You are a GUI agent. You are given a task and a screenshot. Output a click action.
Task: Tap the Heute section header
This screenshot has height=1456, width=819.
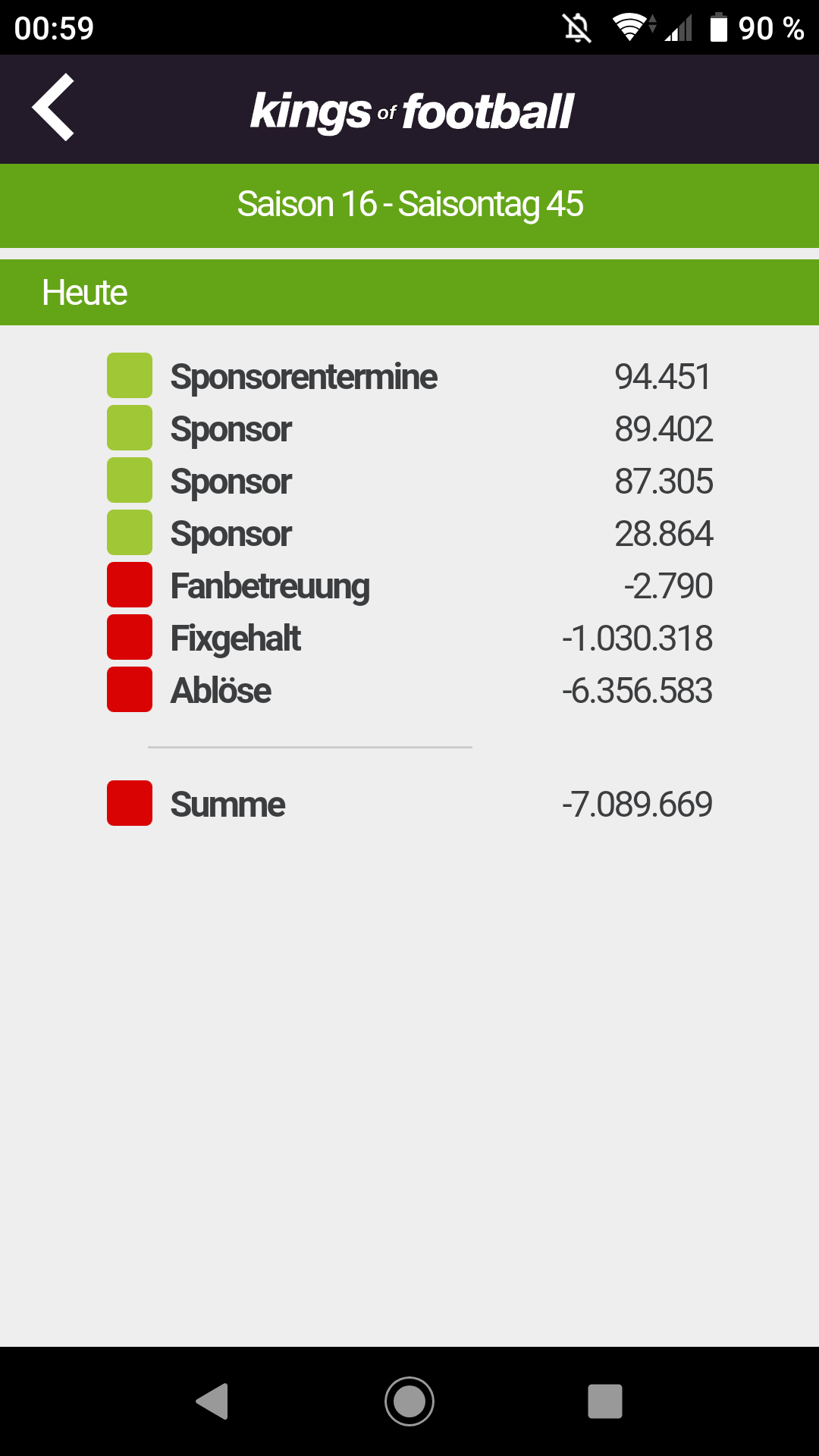tap(409, 293)
